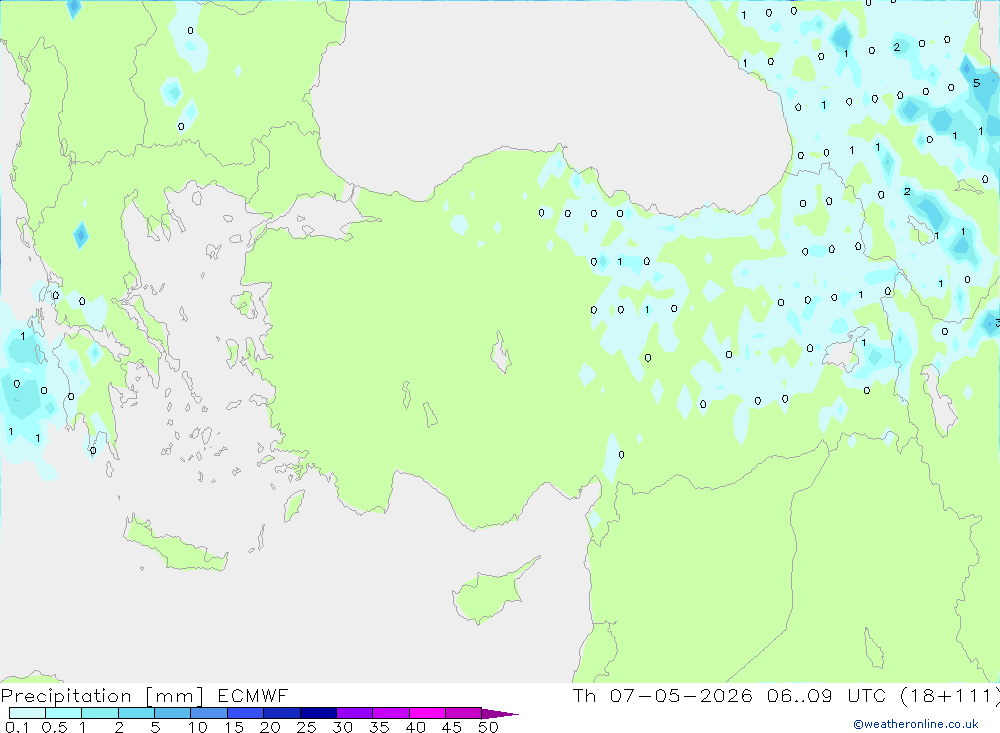The width and height of the screenshot is (1000, 733).
Task: Click the 30–35 mm violet legend swatch
Action: [x=354, y=713]
